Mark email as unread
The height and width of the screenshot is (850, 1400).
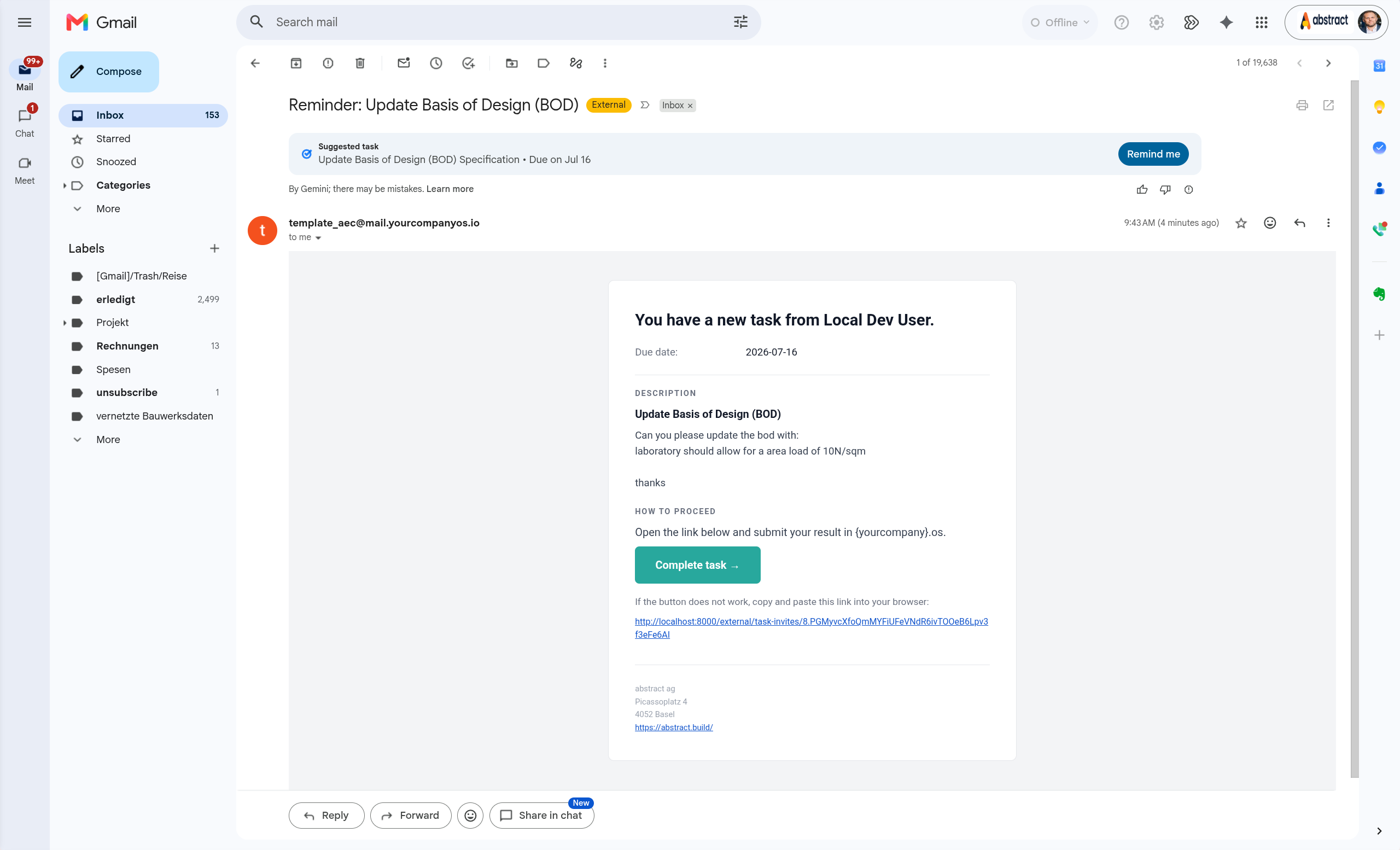coord(404,63)
